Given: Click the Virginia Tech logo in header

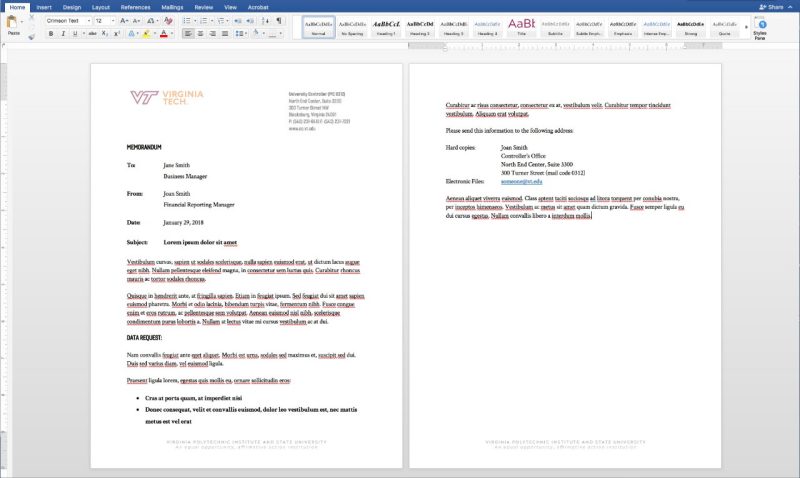Looking at the screenshot, I should (167, 97).
